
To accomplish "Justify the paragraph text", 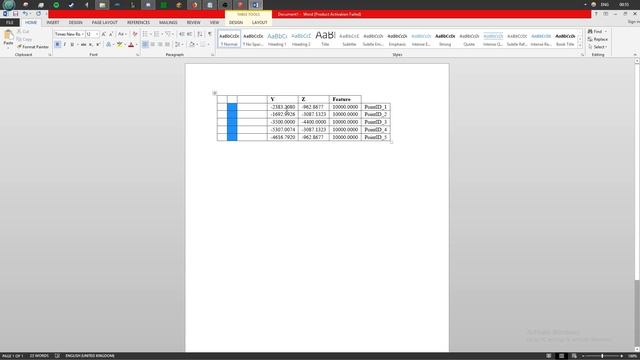I will click(x=167, y=44).
